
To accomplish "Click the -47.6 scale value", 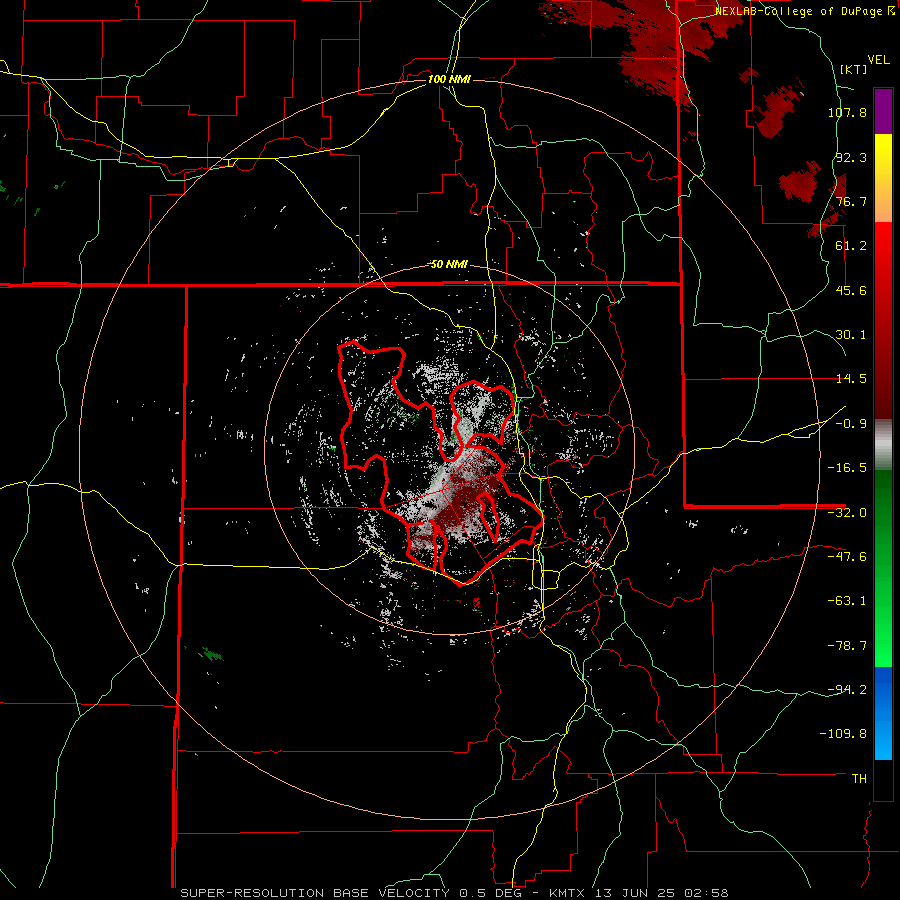I will [x=847, y=557].
